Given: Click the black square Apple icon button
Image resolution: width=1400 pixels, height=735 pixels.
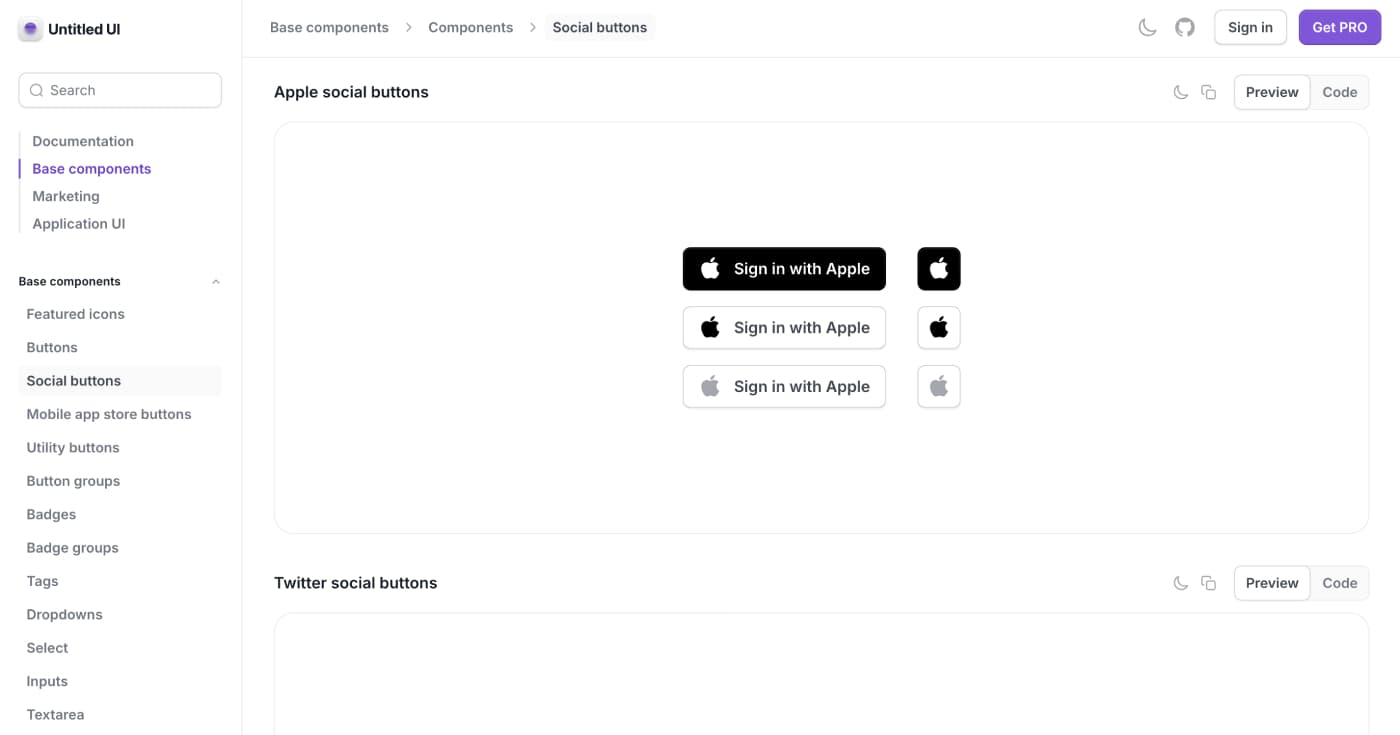Looking at the screenshot, I should click(x=938, y=268).
